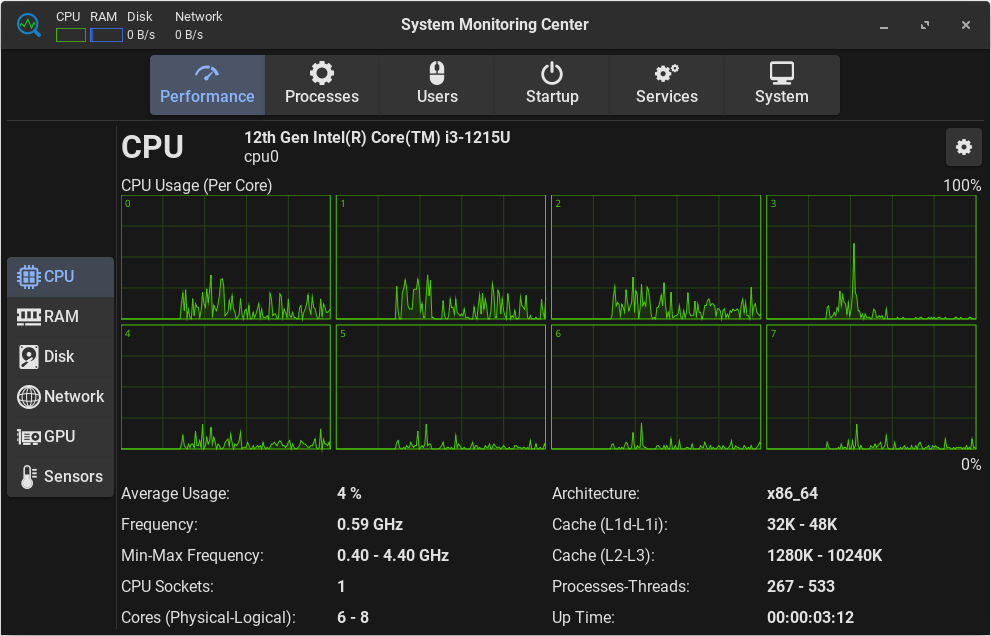
Task: Select the Performance tab
Action: click(207, 85)
